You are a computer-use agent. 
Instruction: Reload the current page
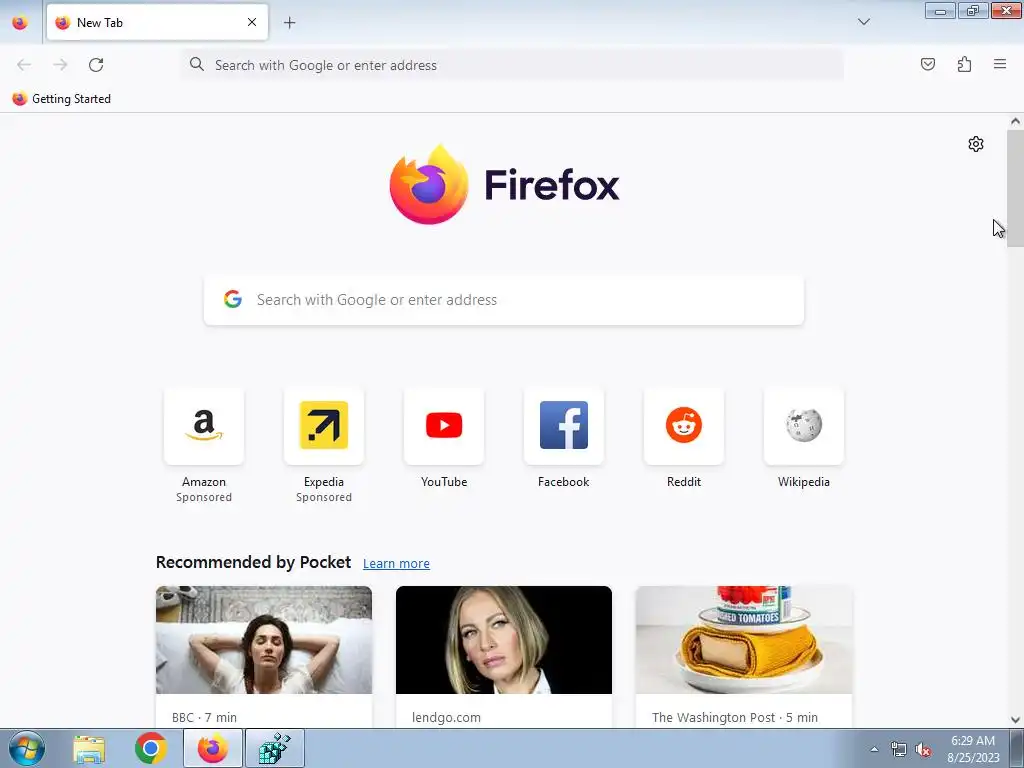tap(96, 65)
